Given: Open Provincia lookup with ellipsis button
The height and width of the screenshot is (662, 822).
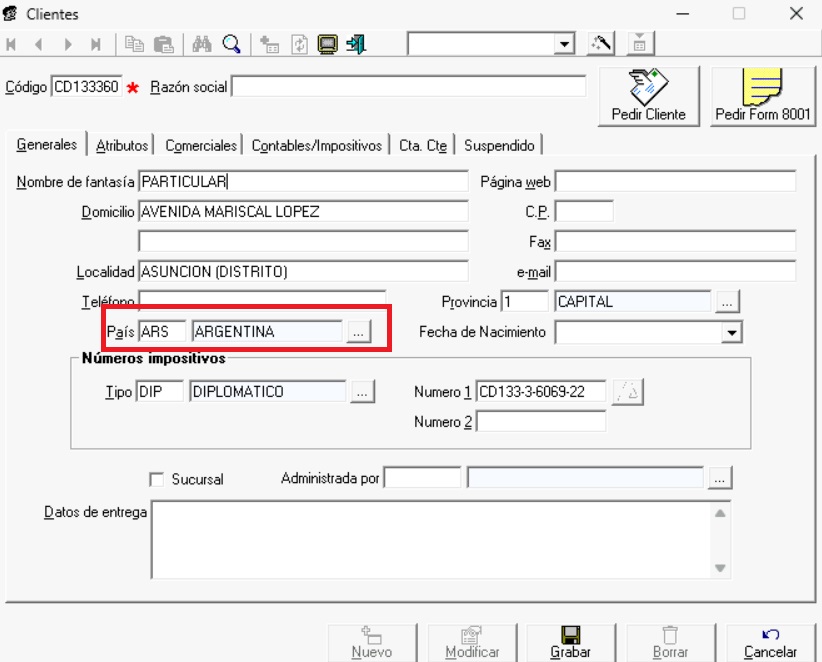Looking at the screenshot, I should 727,302.
